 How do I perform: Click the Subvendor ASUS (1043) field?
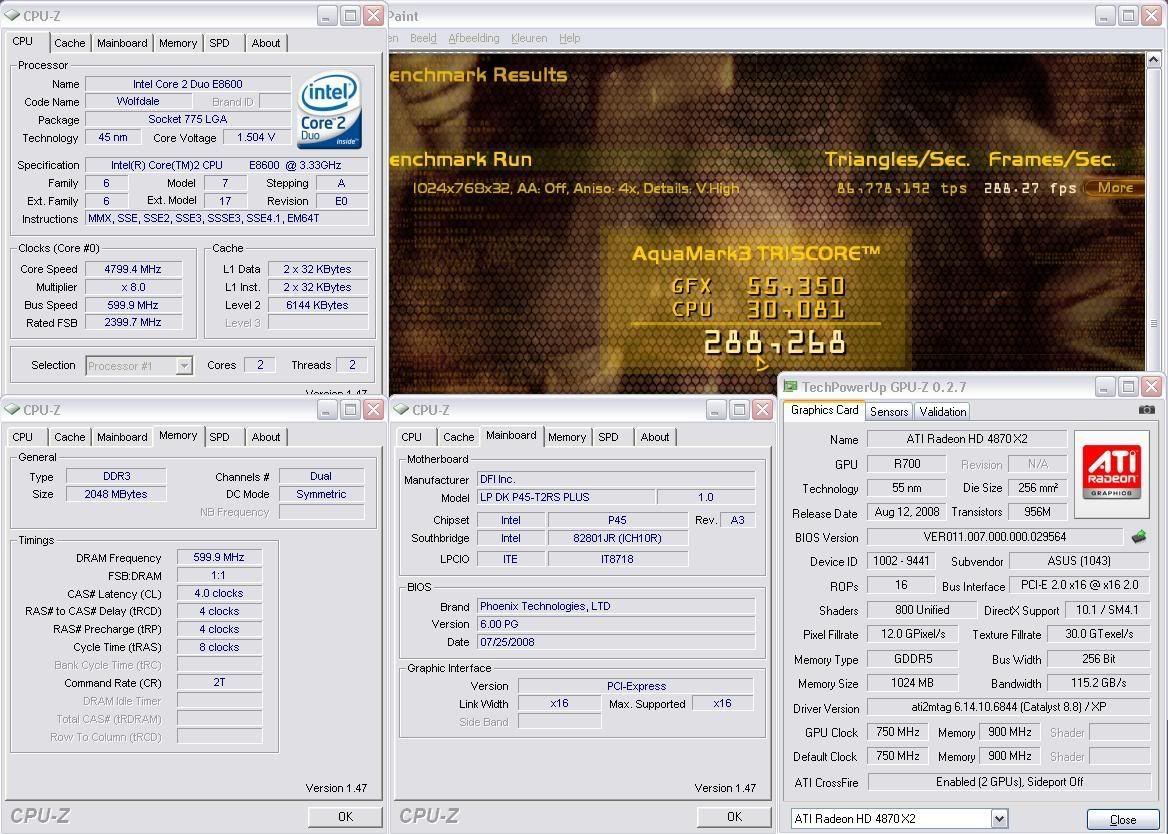[1079, 561]
